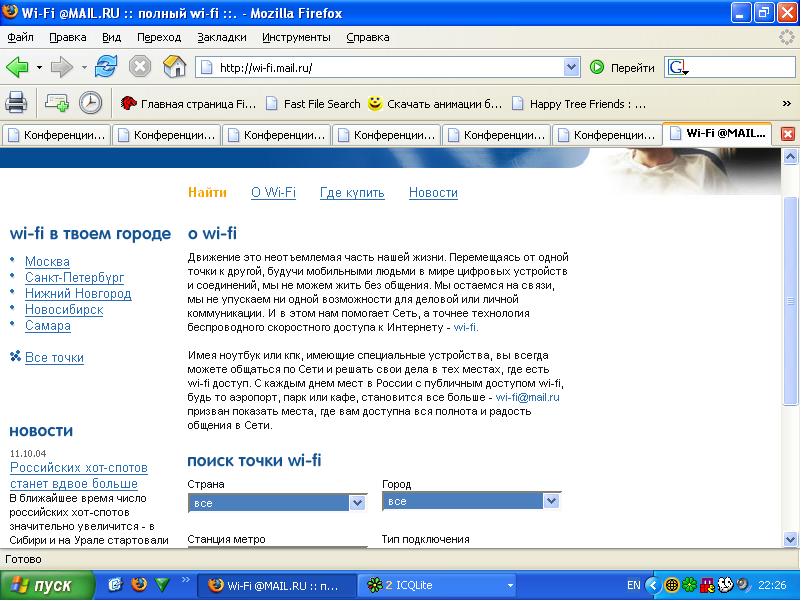Switch to the first Конференции tab

57,135
